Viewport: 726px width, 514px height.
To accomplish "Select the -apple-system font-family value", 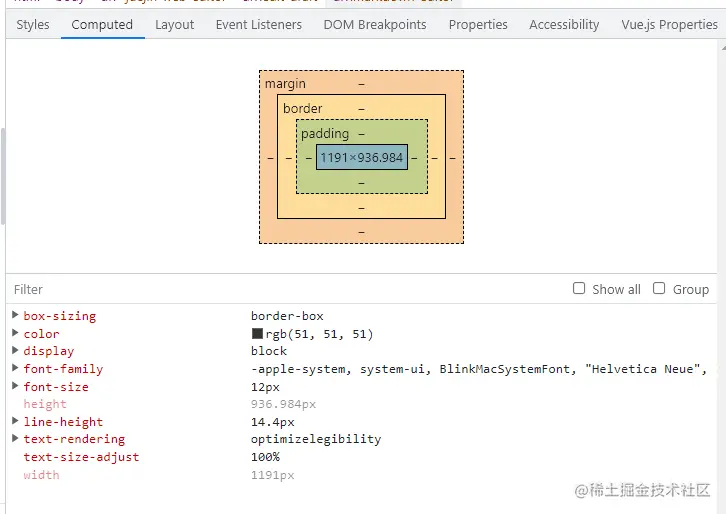I will 479,369.
